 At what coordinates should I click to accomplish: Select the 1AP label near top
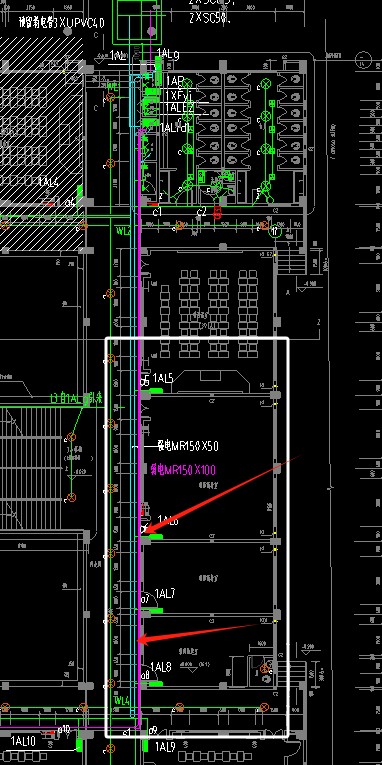click(x=175, y=81)
